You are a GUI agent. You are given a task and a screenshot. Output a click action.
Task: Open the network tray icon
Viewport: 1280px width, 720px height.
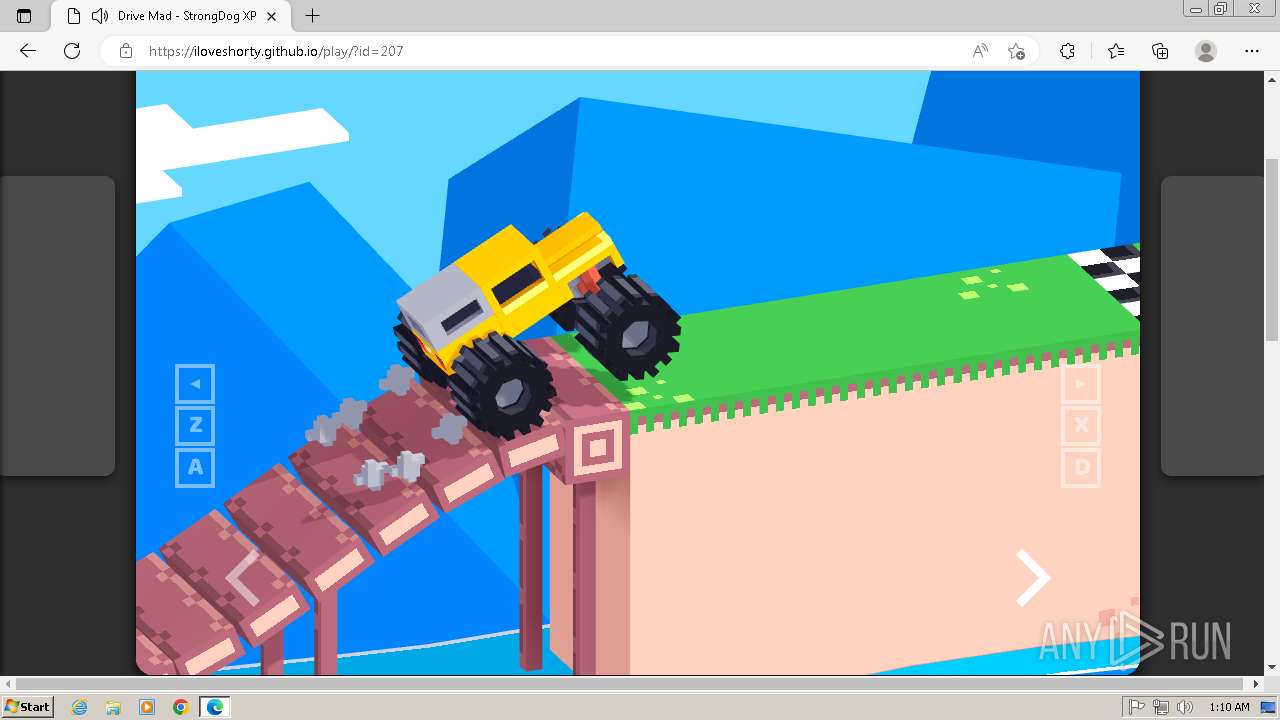coord(1161,707)
